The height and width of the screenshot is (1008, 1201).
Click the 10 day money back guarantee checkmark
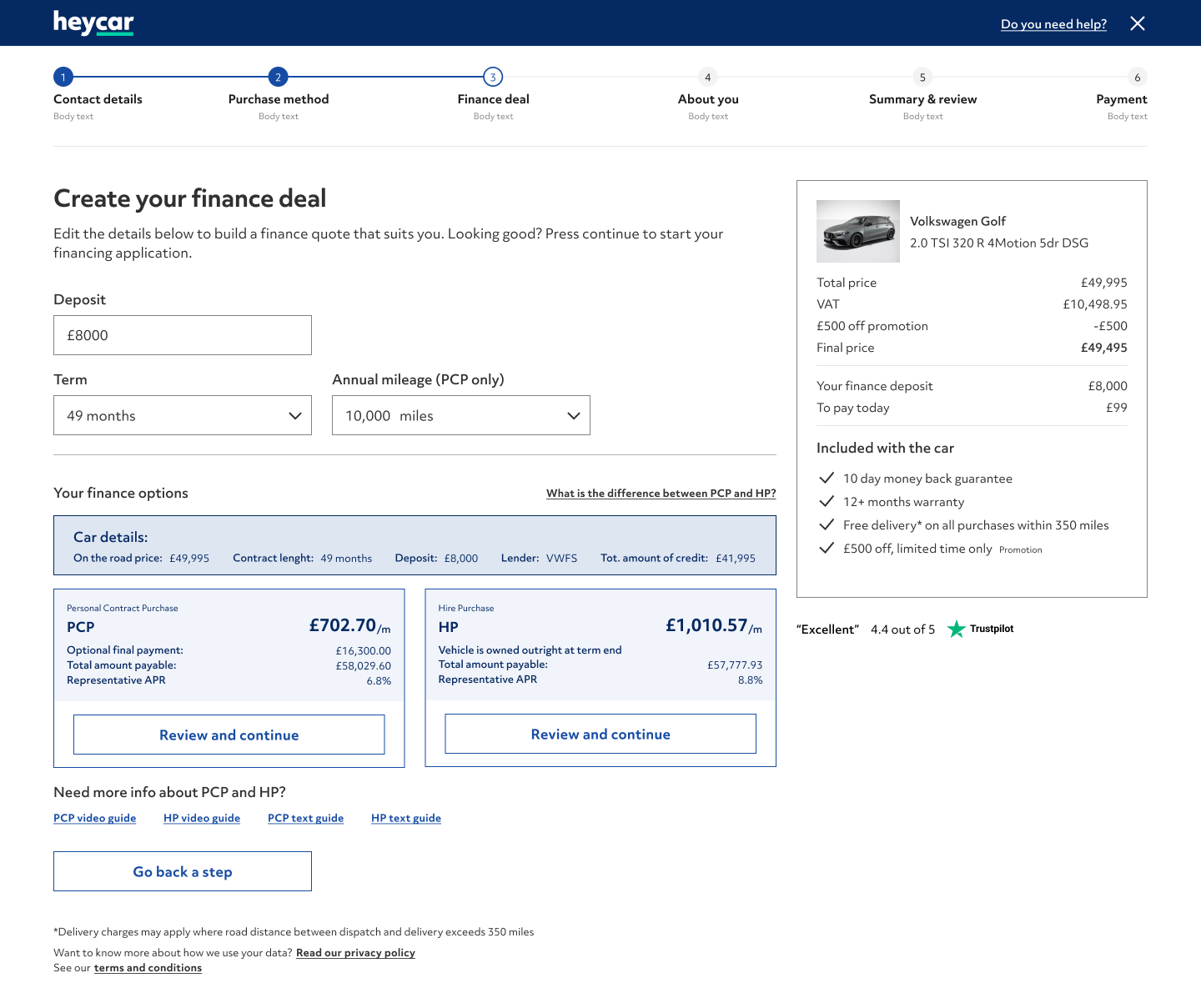pos(827,478)
